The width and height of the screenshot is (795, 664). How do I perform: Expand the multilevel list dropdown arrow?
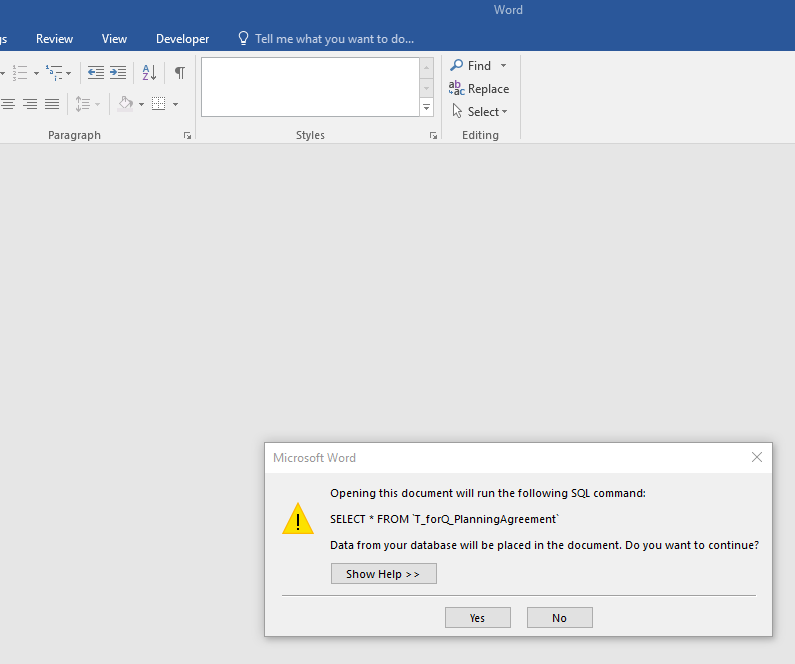[68, 73]
